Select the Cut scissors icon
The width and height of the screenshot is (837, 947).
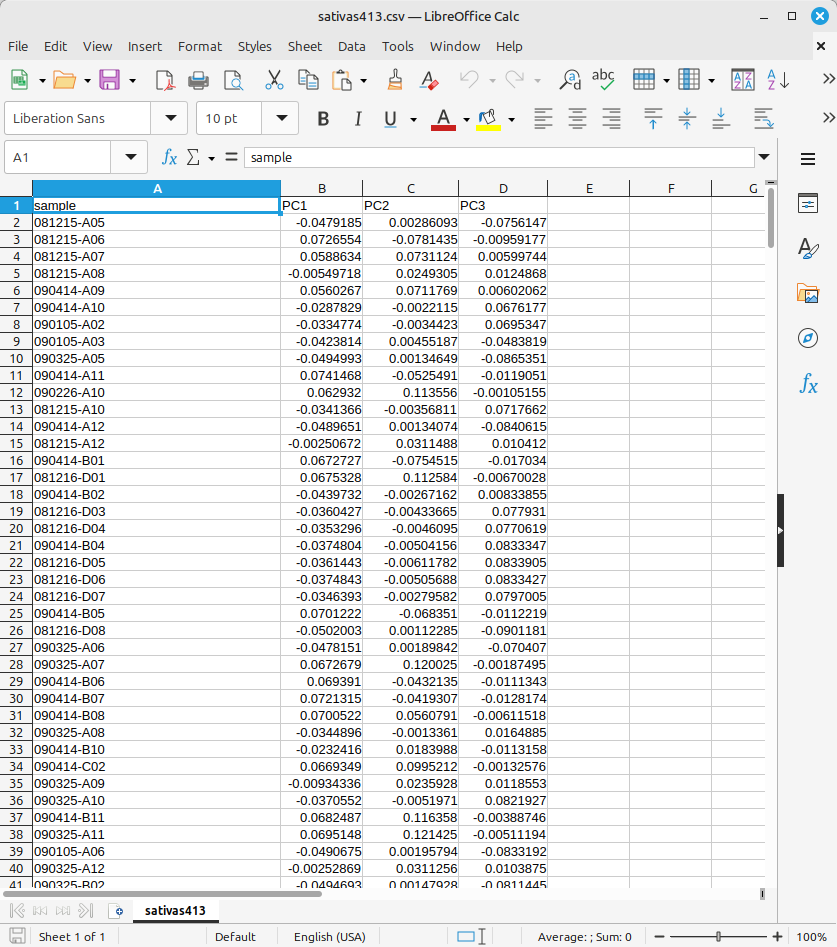[x=274, y=80]
